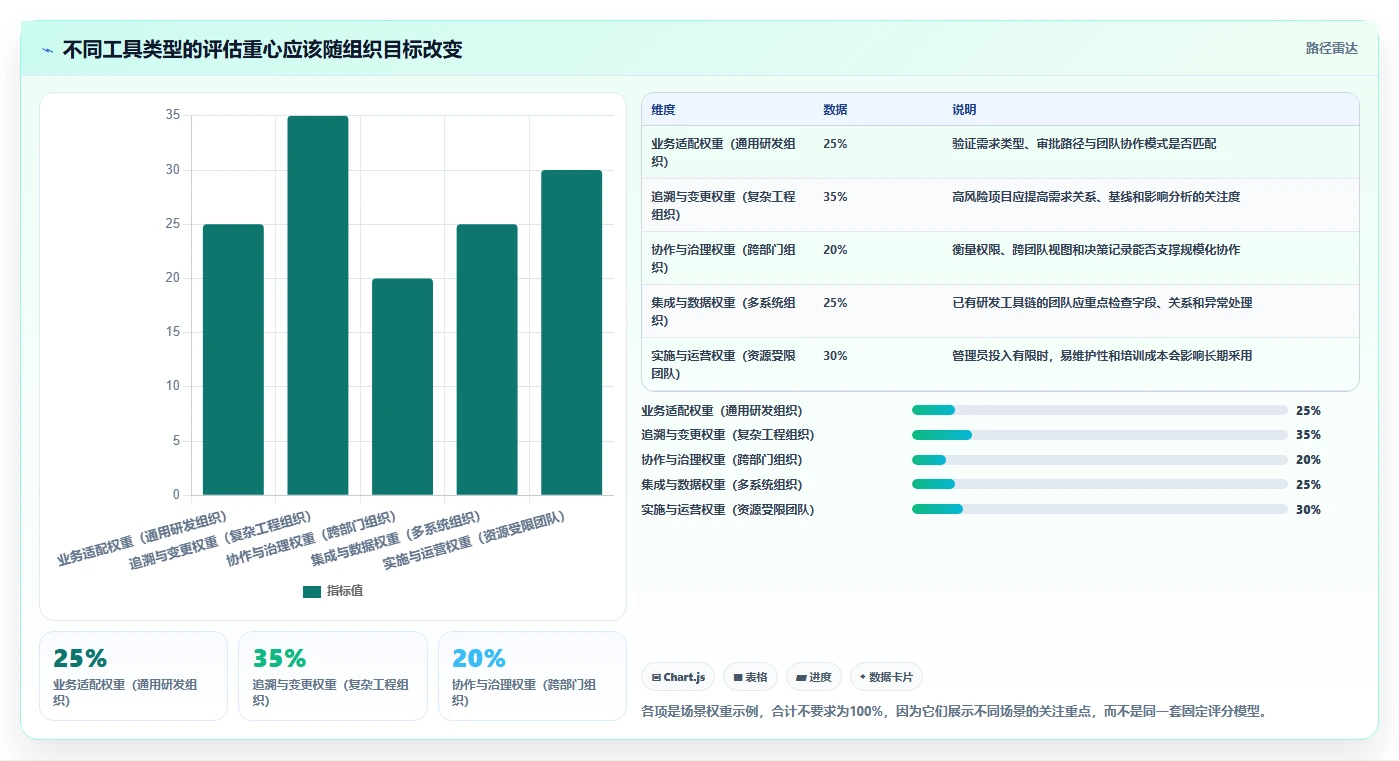Click the 集成与数据权重 progress bar

(x=1099, y=485)
